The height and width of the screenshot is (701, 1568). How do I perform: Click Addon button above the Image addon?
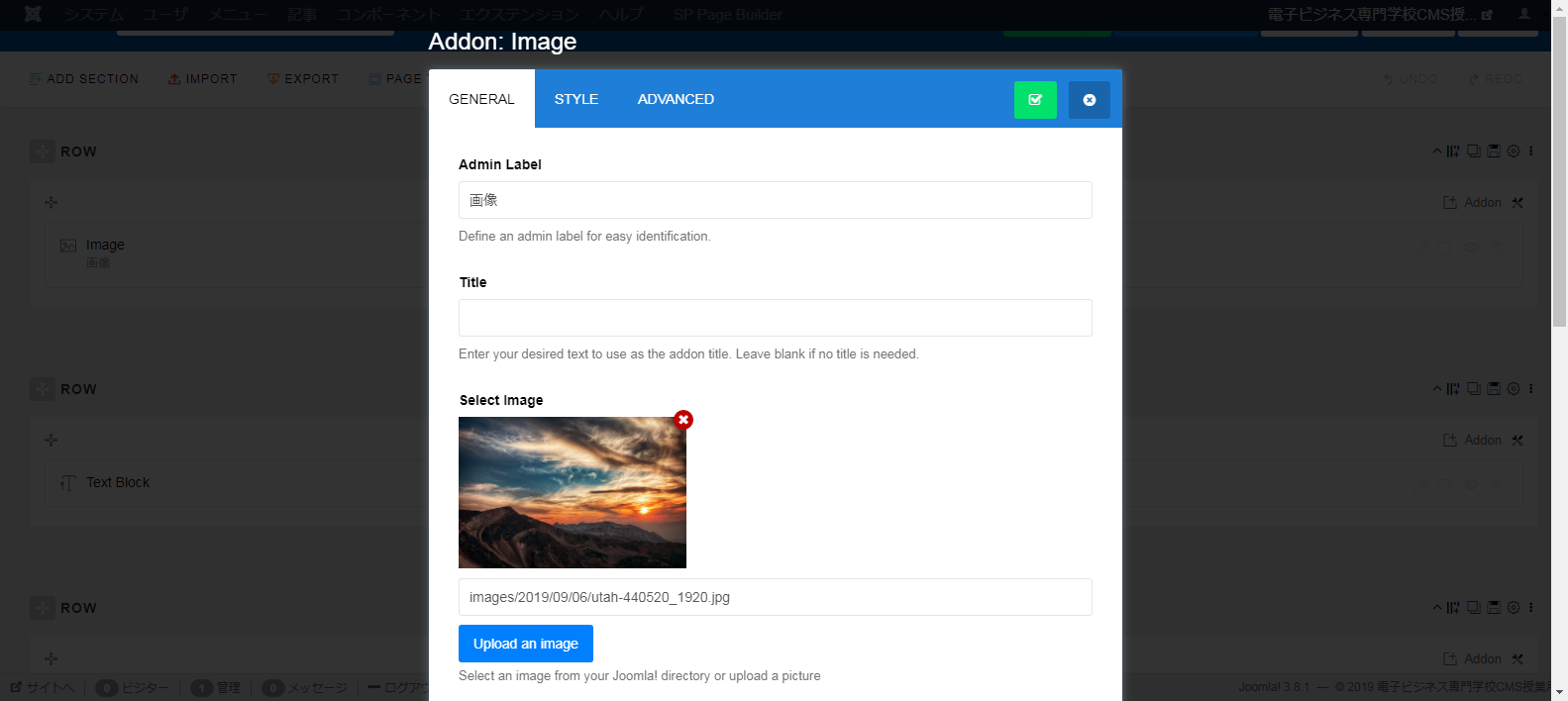(1473, 202)
